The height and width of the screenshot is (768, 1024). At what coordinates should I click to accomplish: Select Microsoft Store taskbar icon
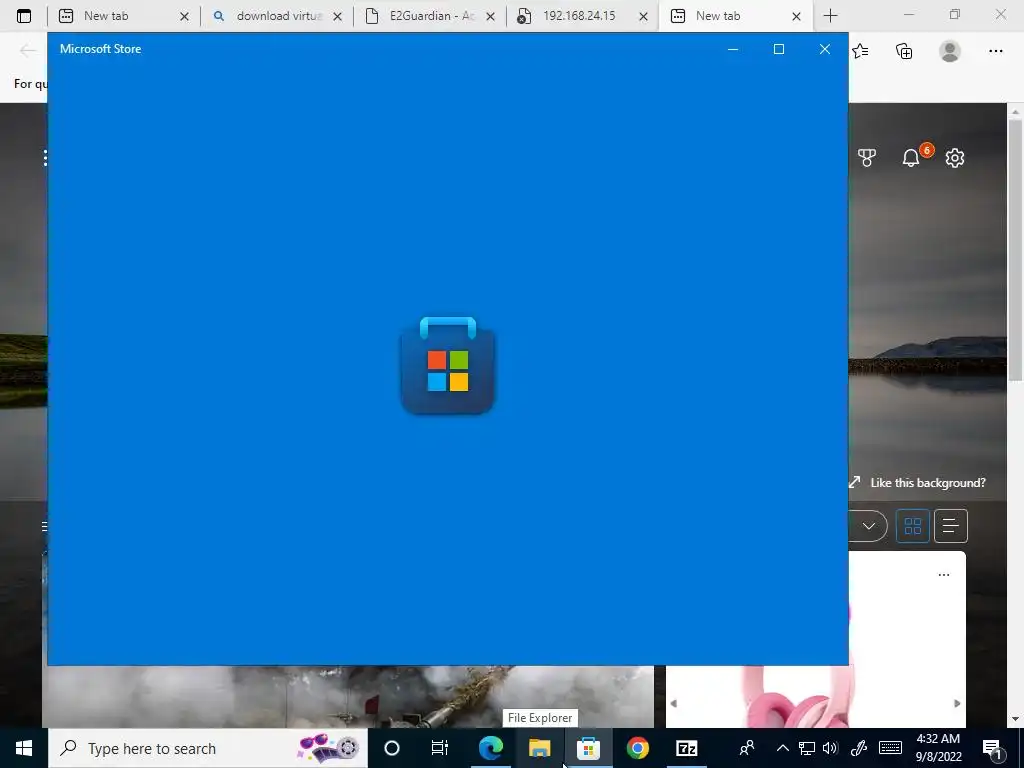point(588,748)
